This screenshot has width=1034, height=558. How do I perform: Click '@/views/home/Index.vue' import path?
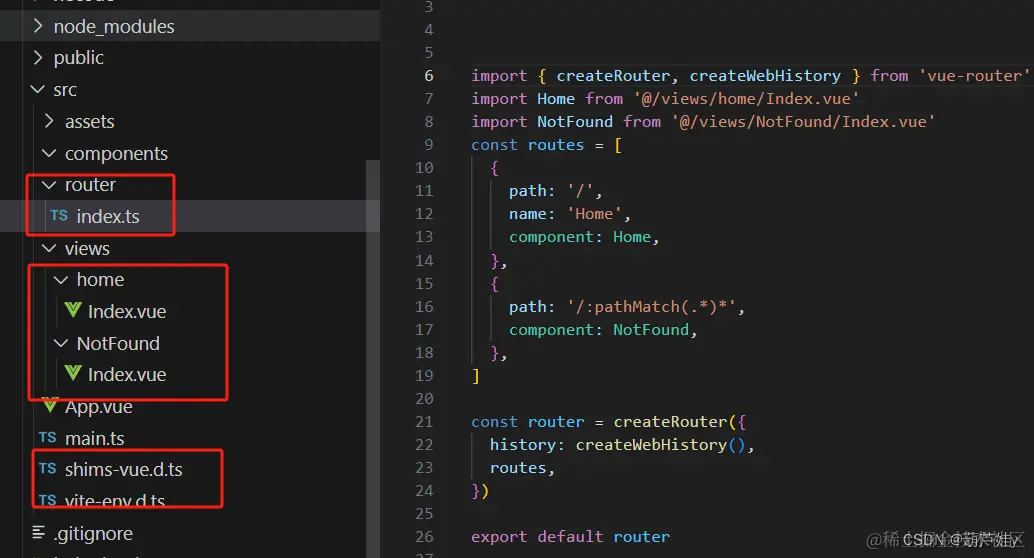point(746,99)
